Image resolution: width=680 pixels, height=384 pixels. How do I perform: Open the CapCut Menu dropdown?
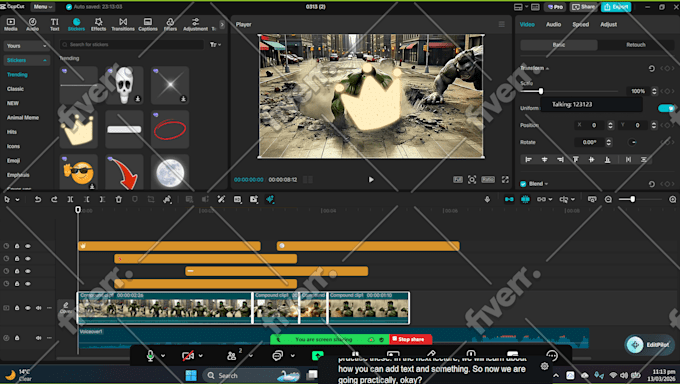[43, 7]
